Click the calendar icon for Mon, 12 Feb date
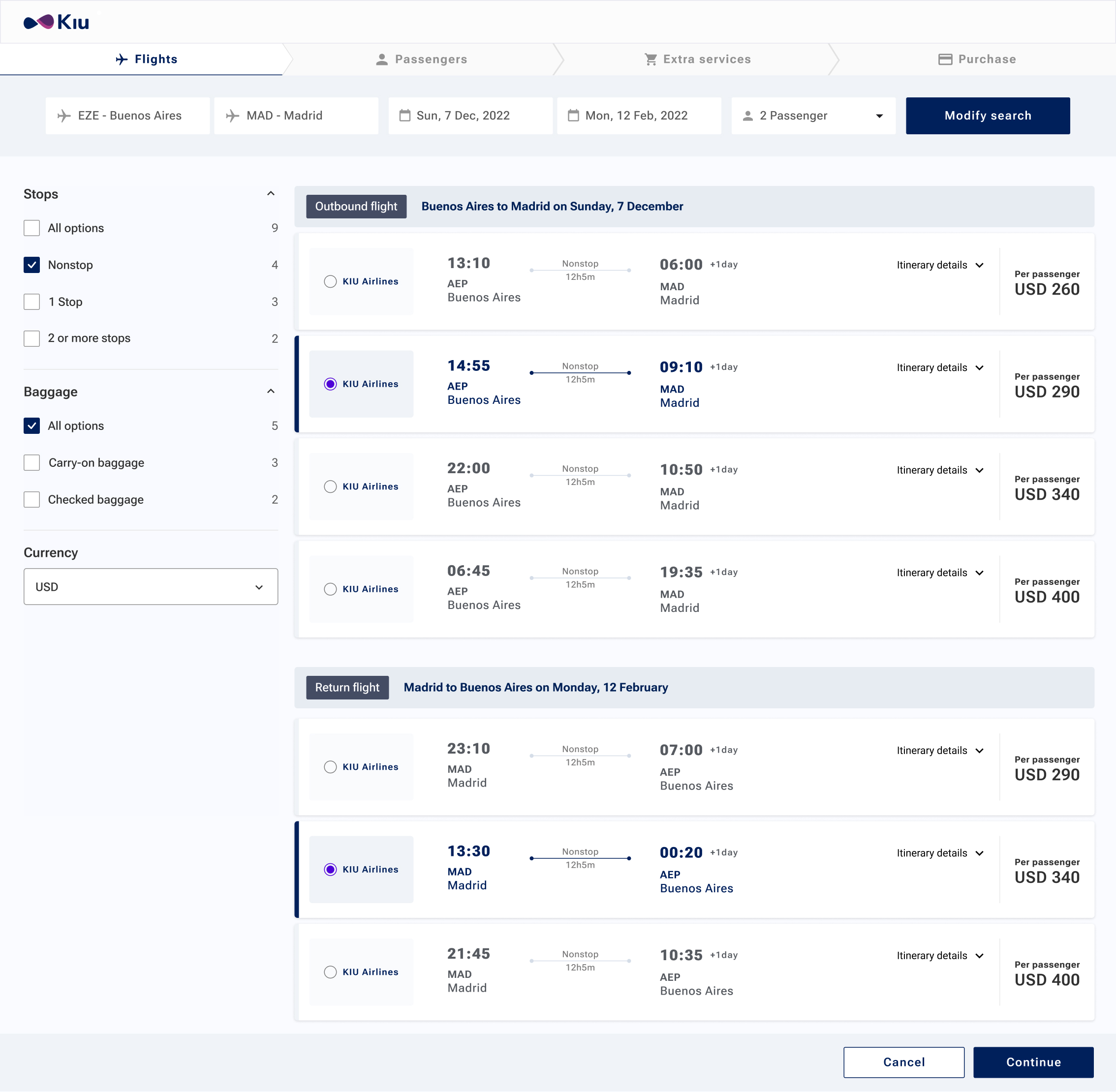This screenshot has height=1092, width=1116. tap(573, 115)
